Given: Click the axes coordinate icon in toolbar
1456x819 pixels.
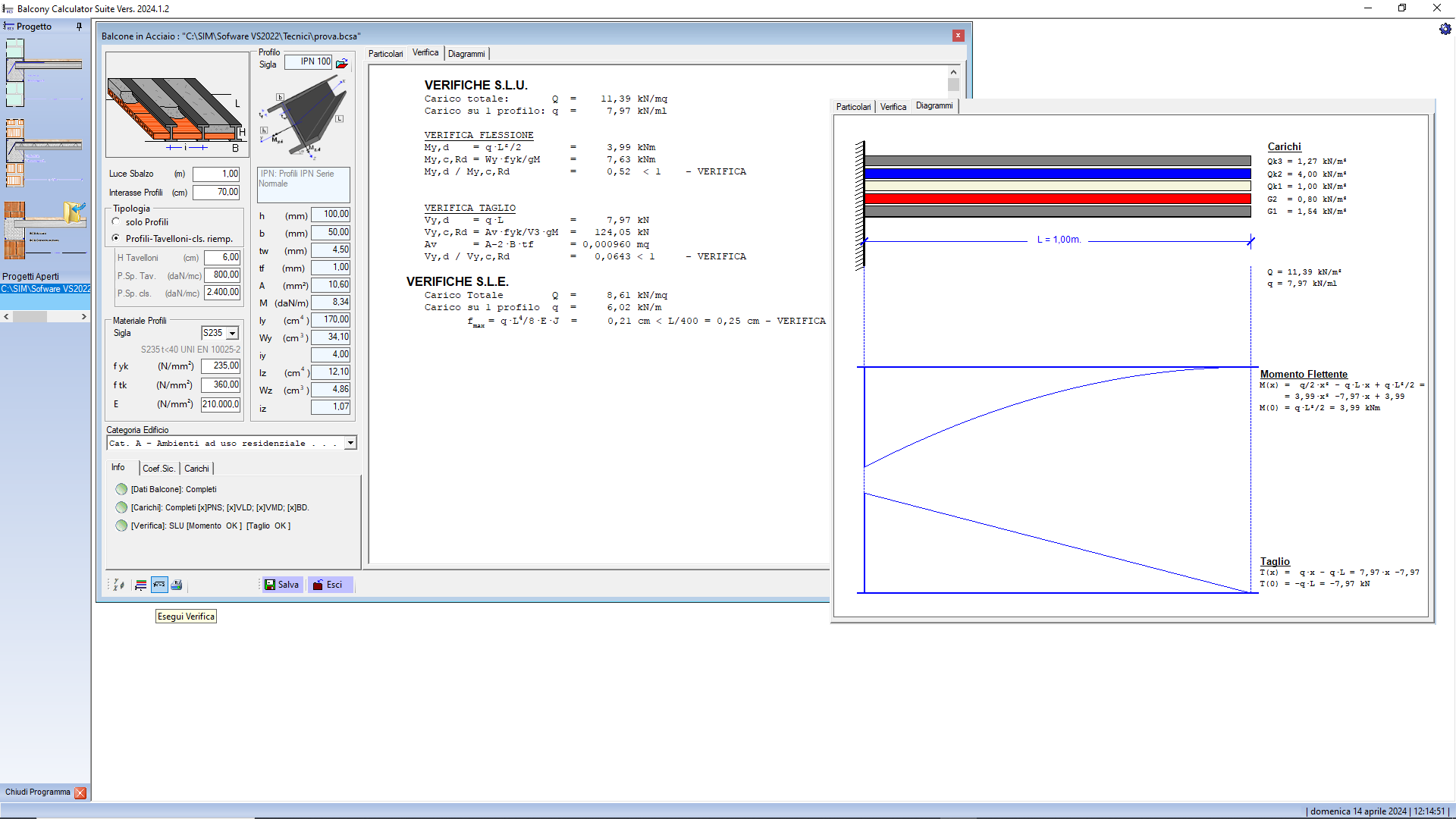Looking at the screenshot, I should pyautogui.click(x=119, y=585).
